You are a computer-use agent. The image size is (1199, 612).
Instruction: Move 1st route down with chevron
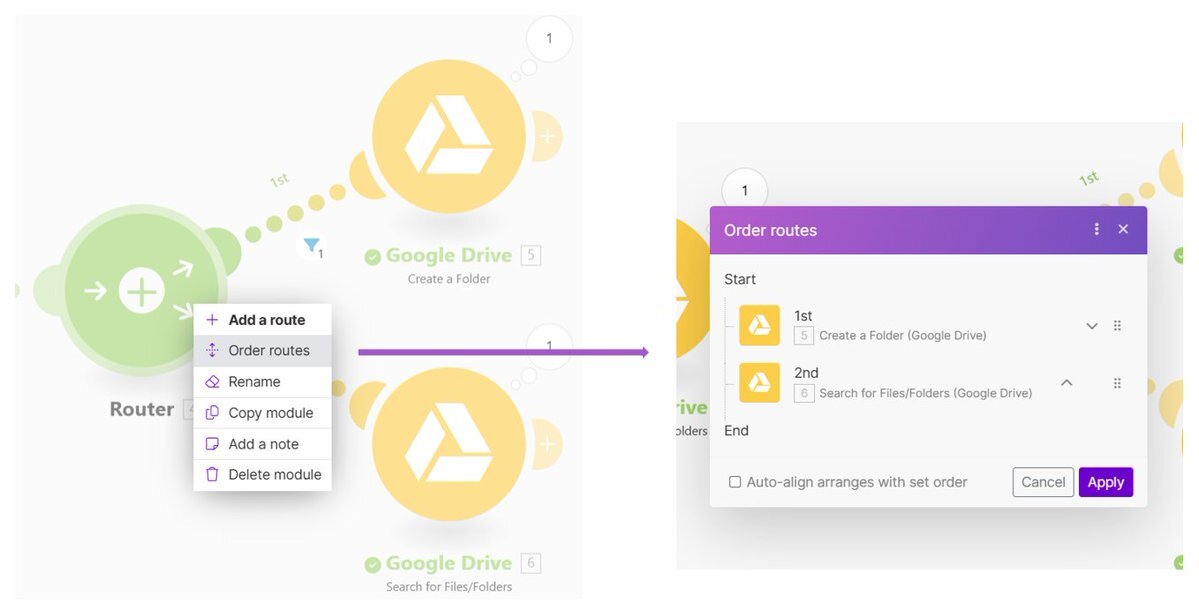[1092, 326]
